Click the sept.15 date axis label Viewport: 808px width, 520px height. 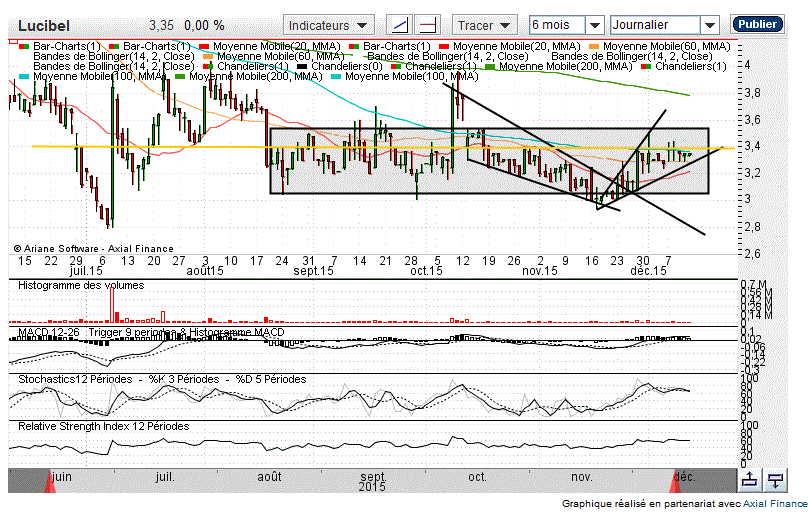coord(313,271)
